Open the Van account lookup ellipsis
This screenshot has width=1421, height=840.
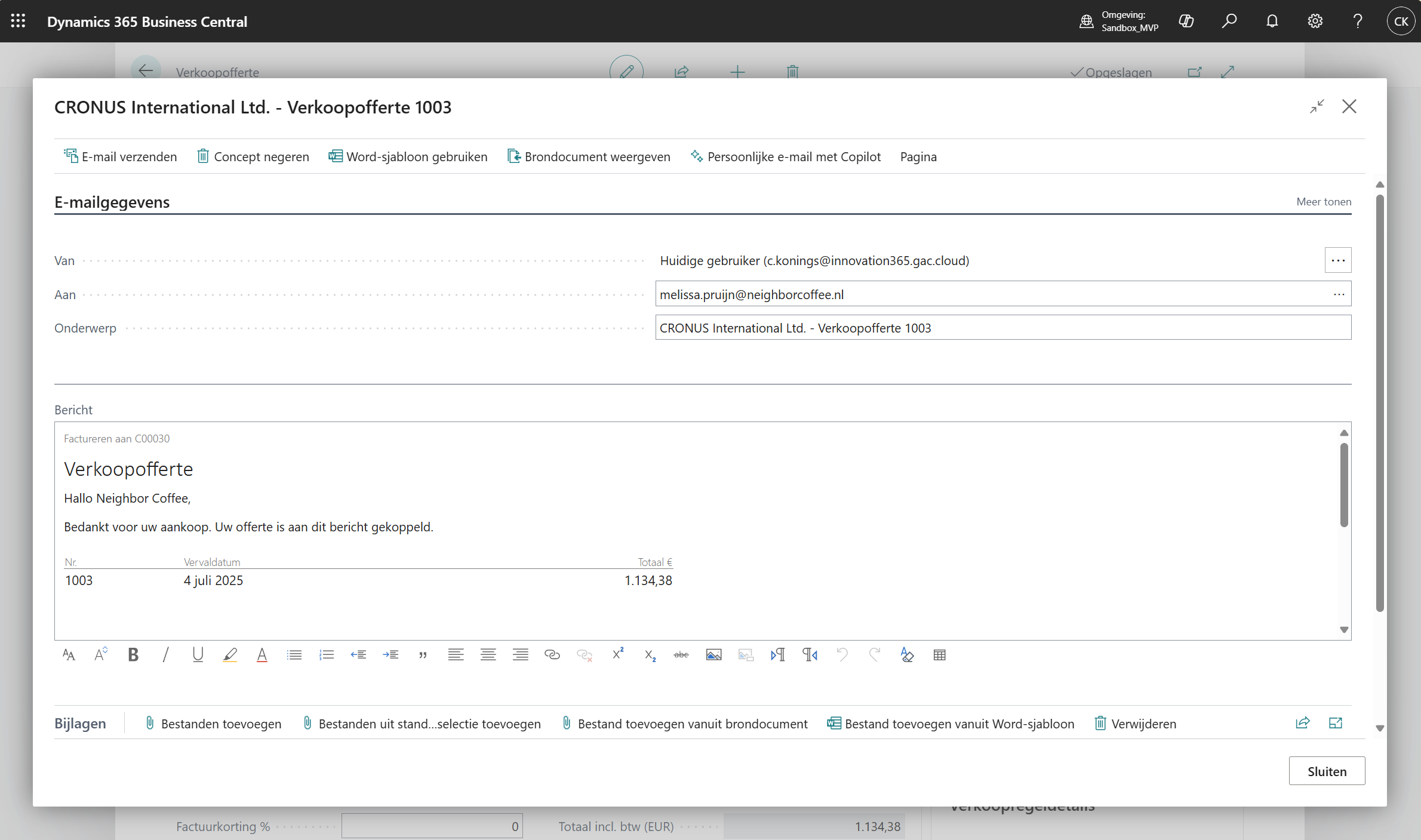tap(1338, 260)
